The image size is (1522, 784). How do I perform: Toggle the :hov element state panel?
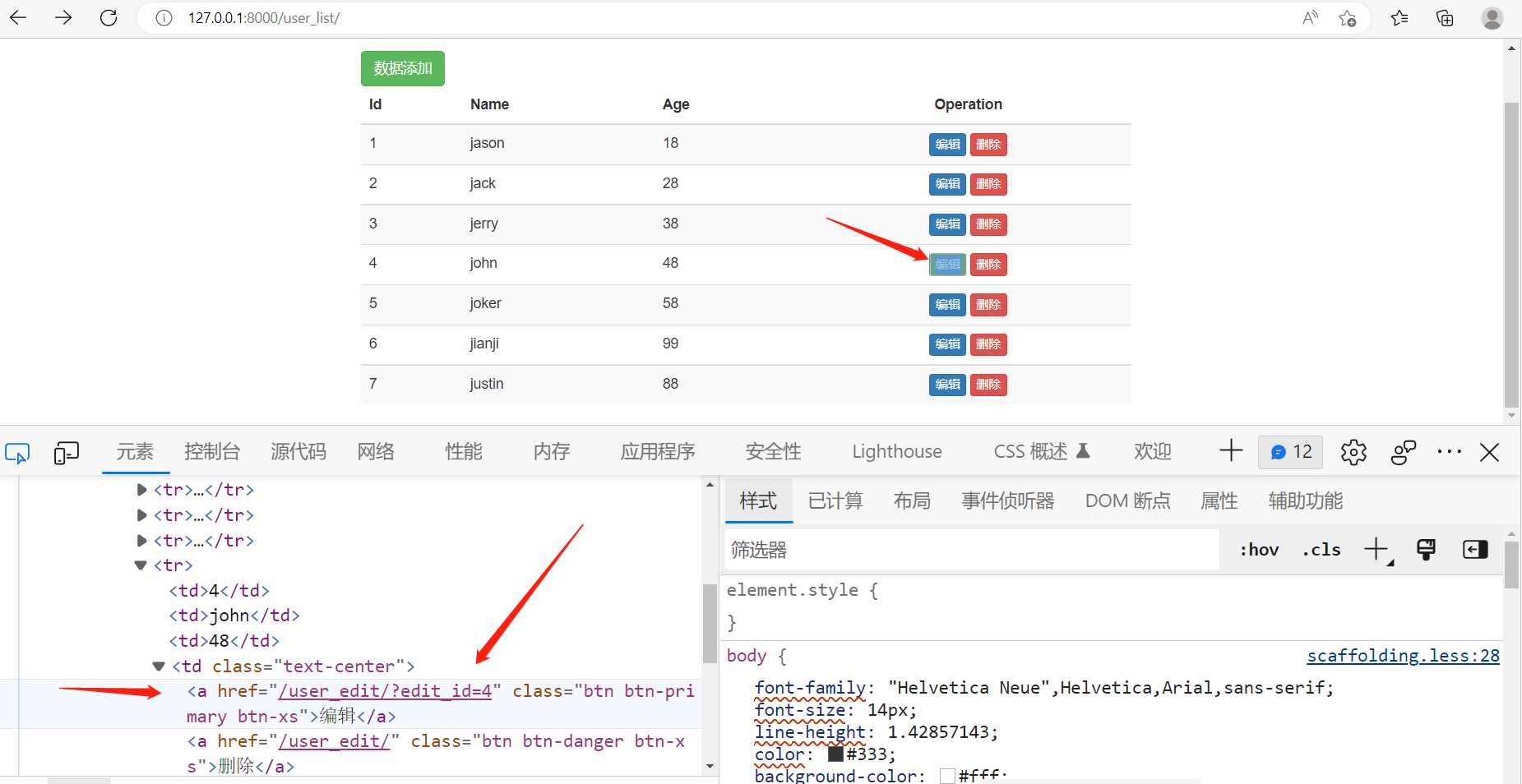pos(1260,550)
